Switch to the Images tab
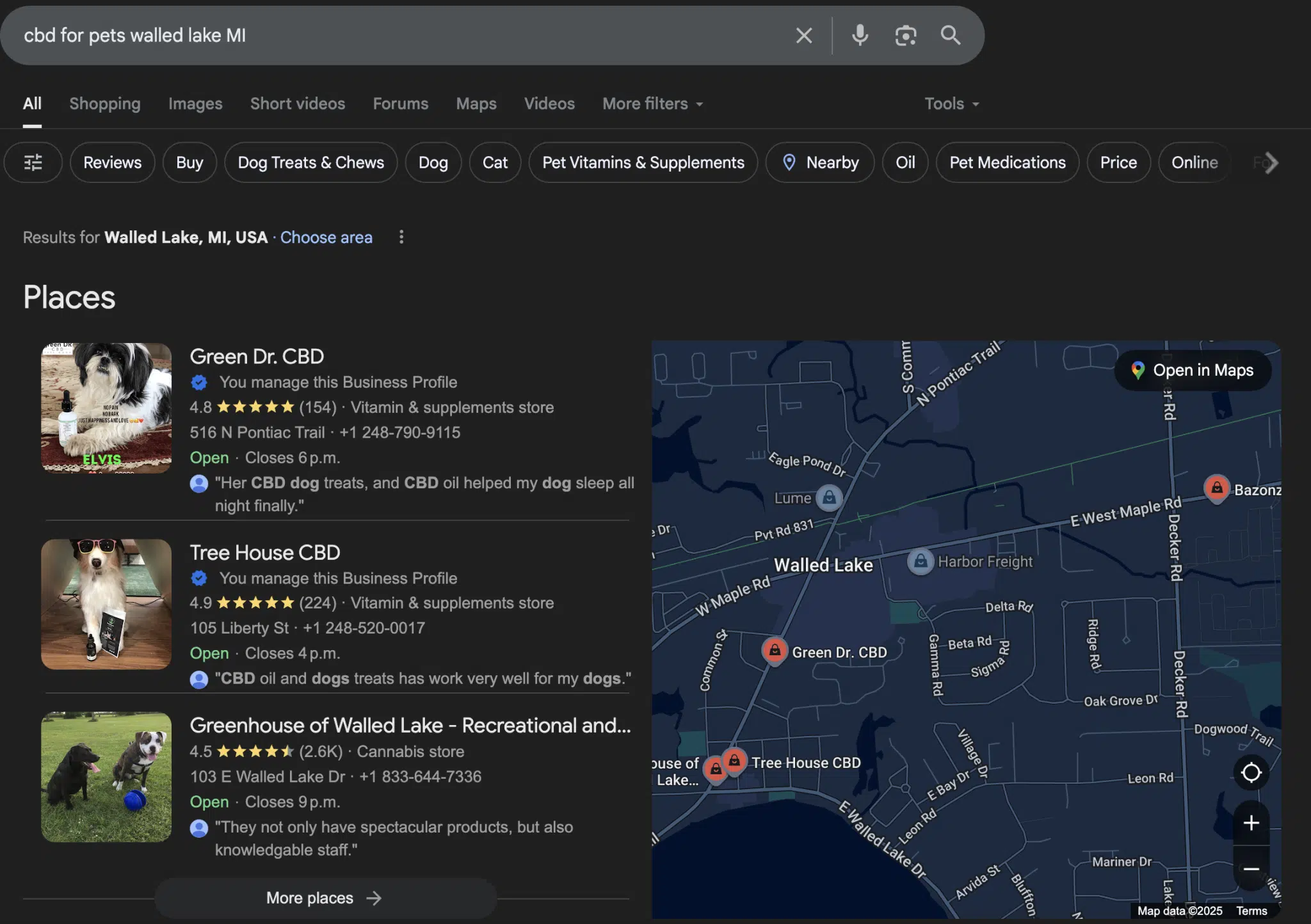This screenshot has height=924, width=1311. 195,104
